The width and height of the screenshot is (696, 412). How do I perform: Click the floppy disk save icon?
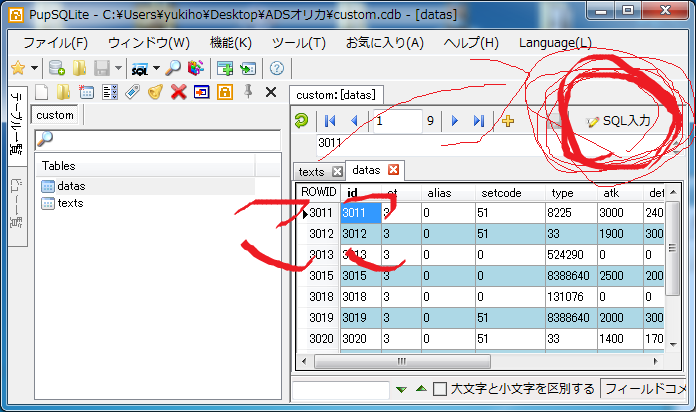tap(102, 68)
